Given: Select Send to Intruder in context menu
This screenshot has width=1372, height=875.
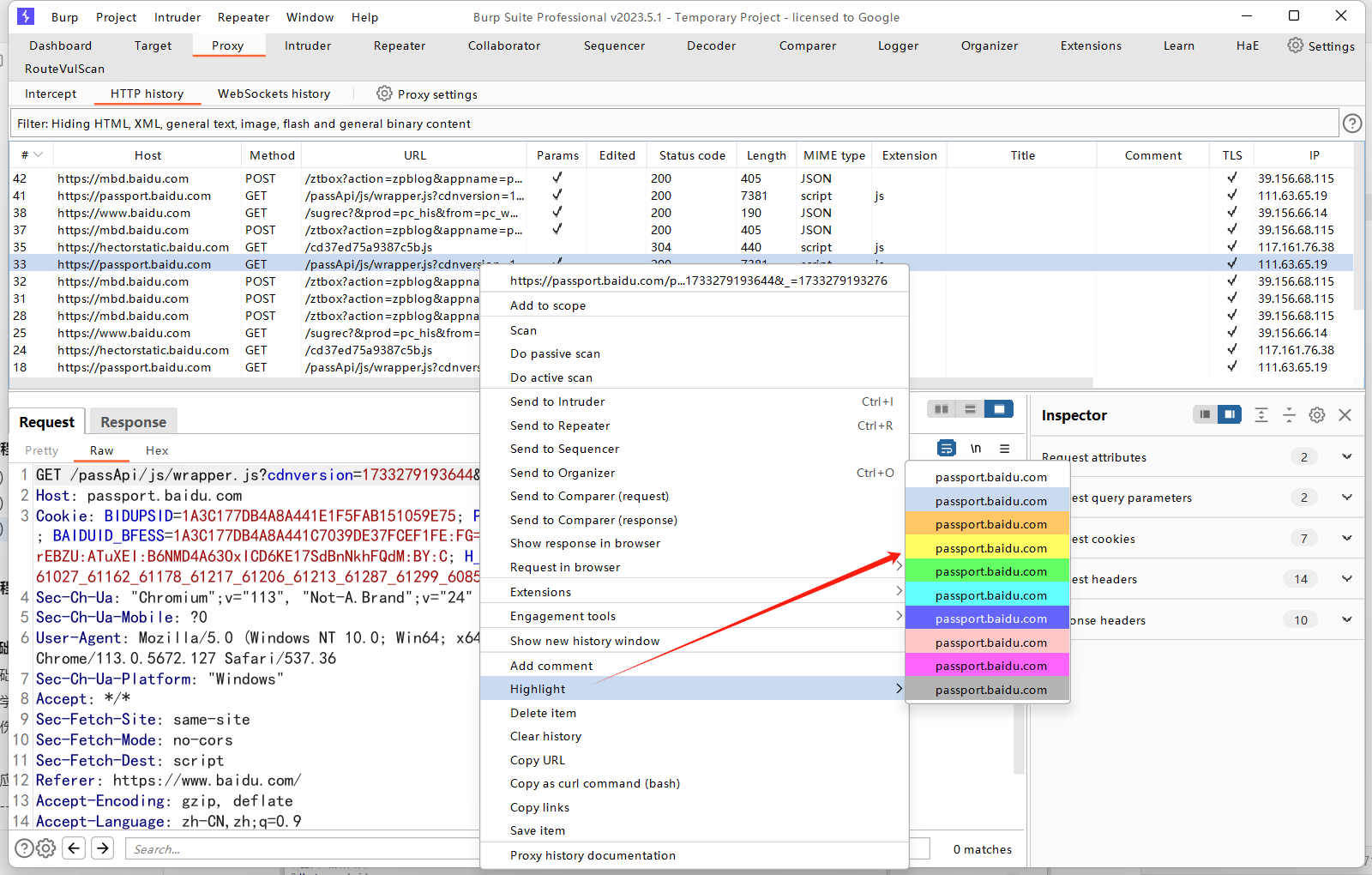Looking at the screenshot, I should [695, 401].
